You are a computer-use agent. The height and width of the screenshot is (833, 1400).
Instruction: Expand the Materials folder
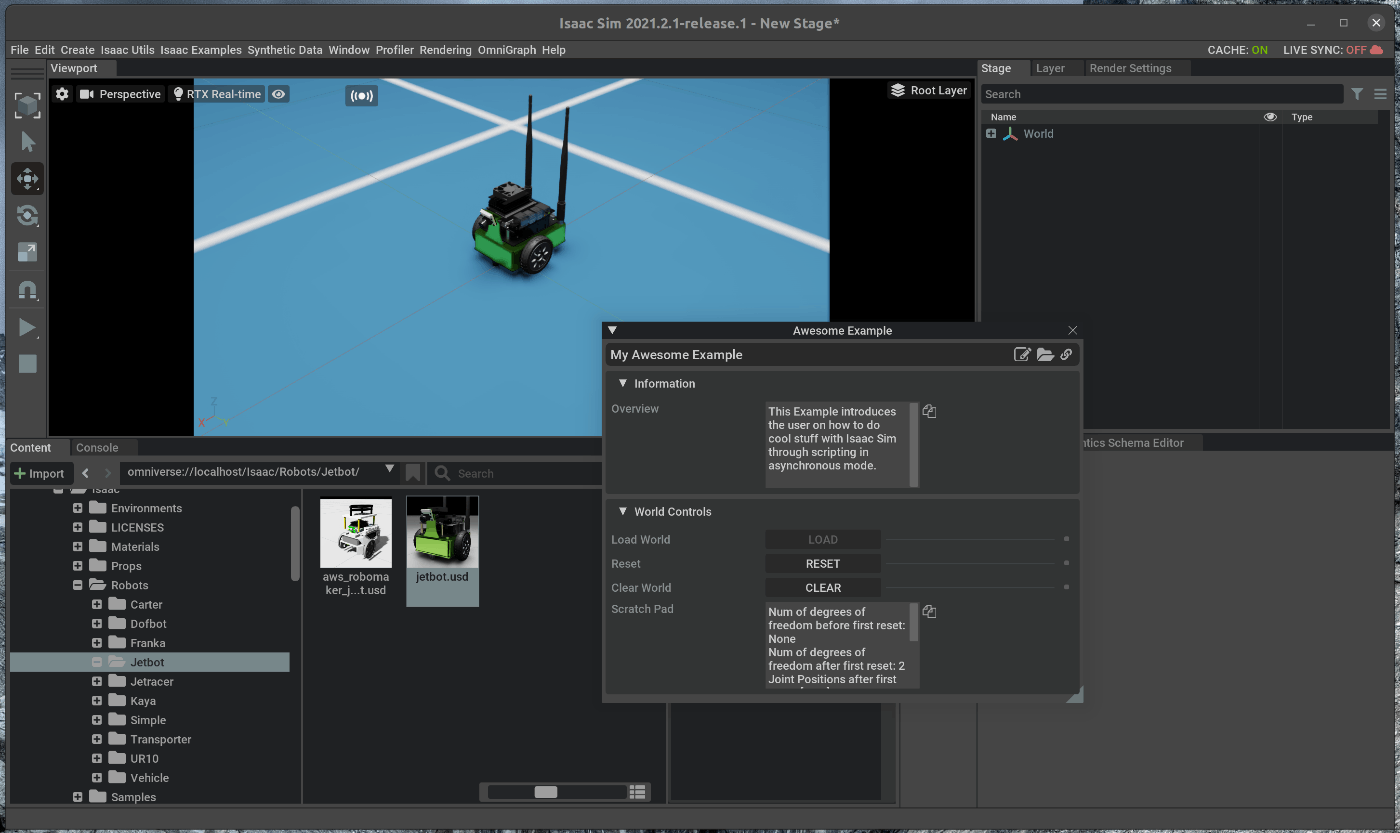tap(78, 547)
